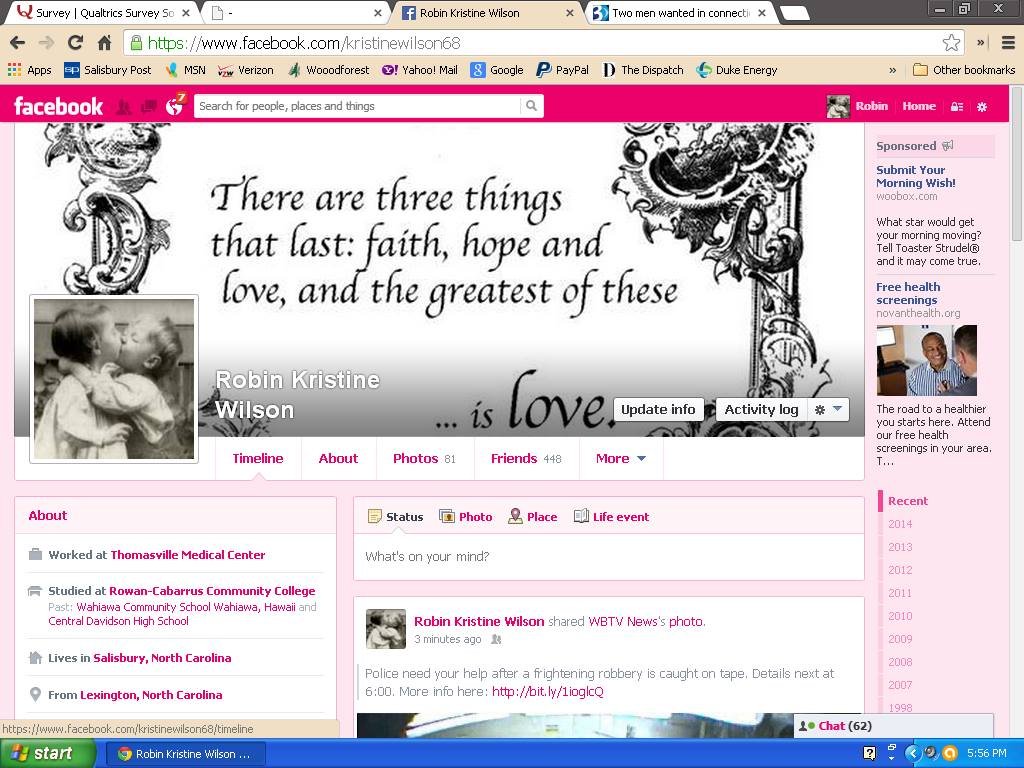The height and width of the screenshot is (768, 1024).
Task: Open the messages icon in Facebook bar
Action: pos(149,106)
